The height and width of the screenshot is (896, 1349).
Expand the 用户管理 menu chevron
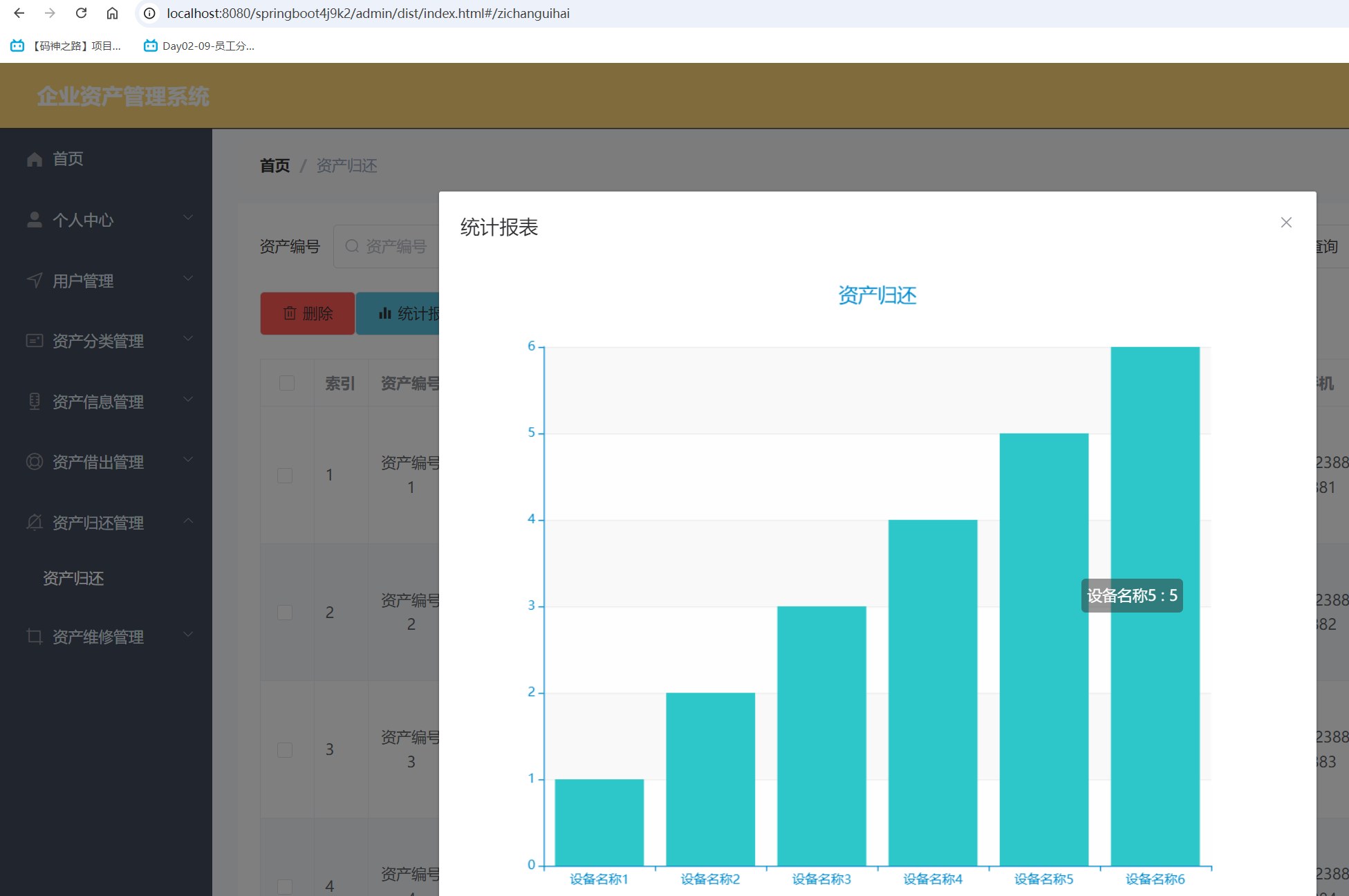[188, 279]
